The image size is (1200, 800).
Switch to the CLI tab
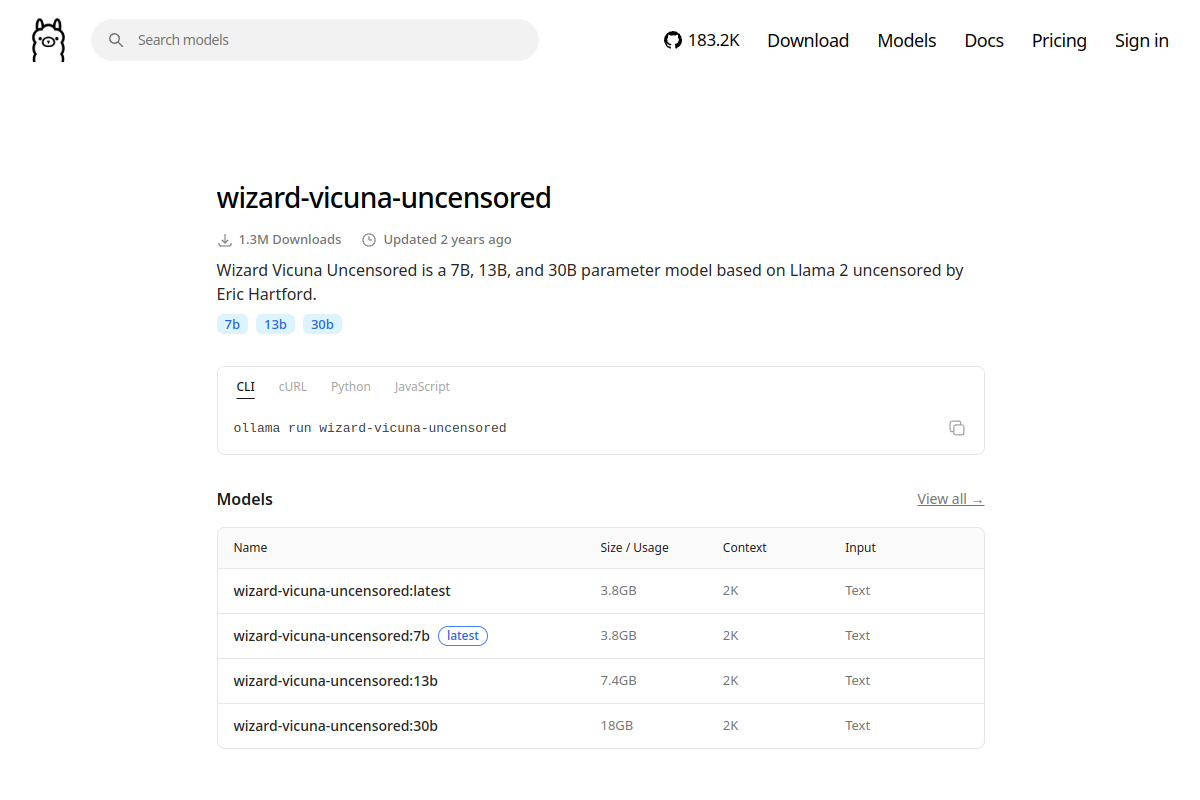pyautogui.click(x=246, y=387)
